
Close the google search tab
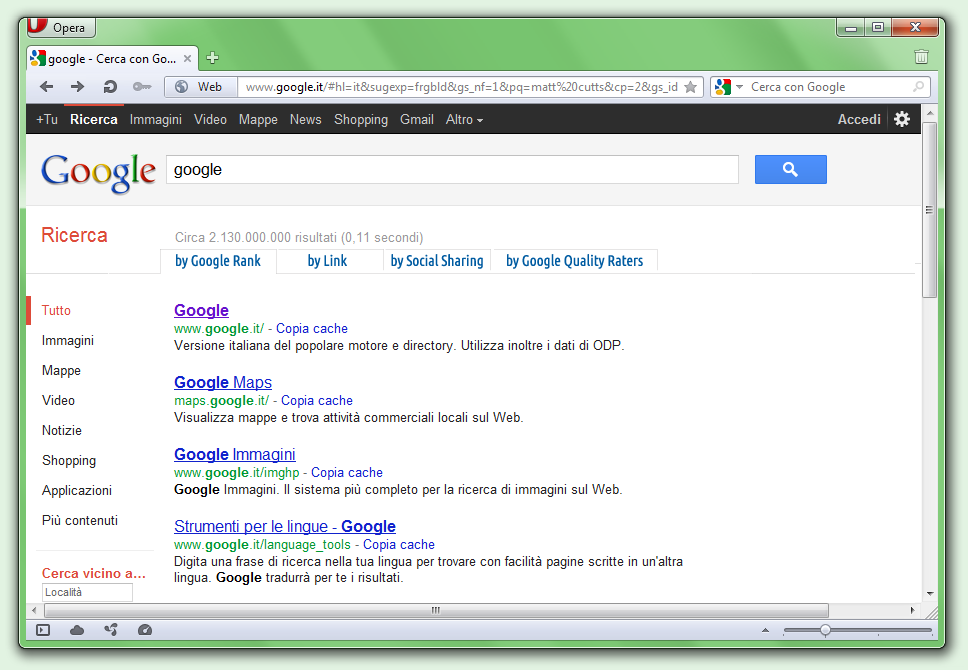(x=188, y=59)
